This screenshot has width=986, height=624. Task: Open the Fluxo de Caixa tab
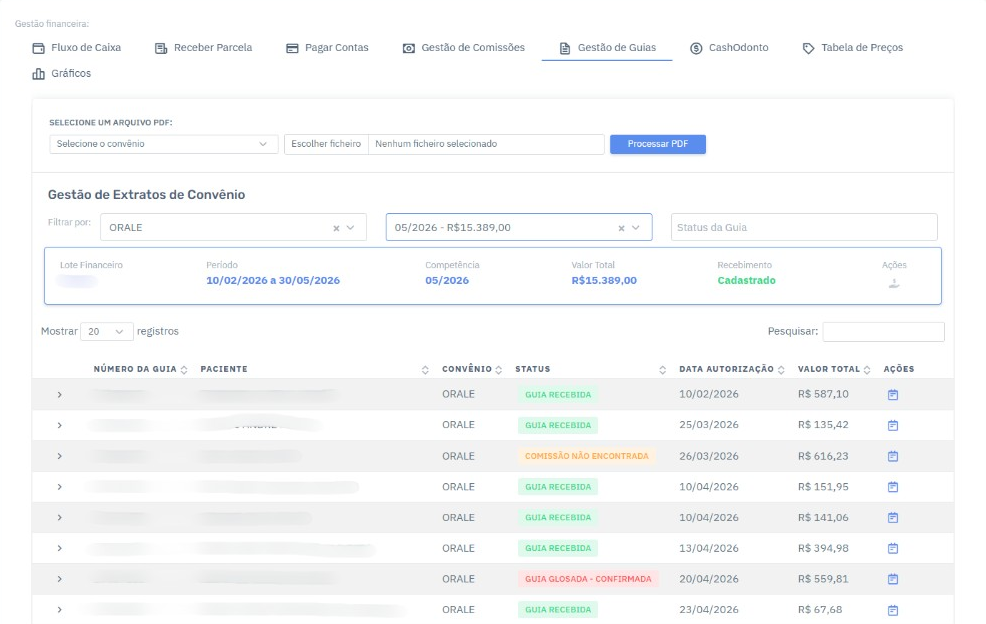(77, 48)
